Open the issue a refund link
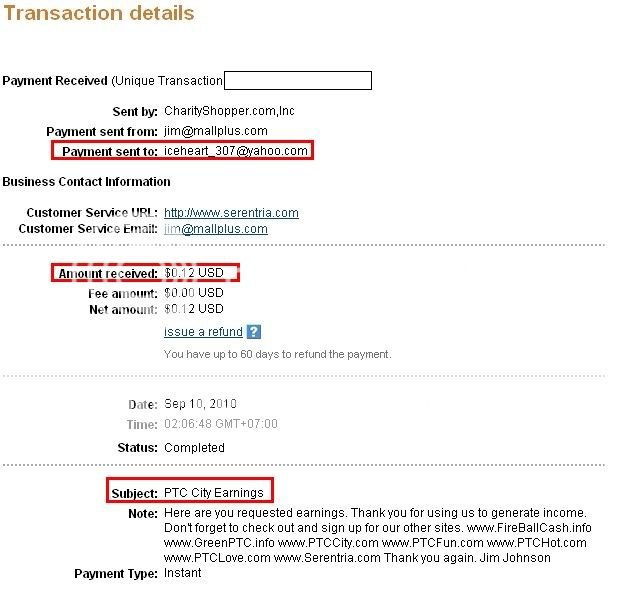The height and width of the screenshot is (595, 617). click(203, 332)
